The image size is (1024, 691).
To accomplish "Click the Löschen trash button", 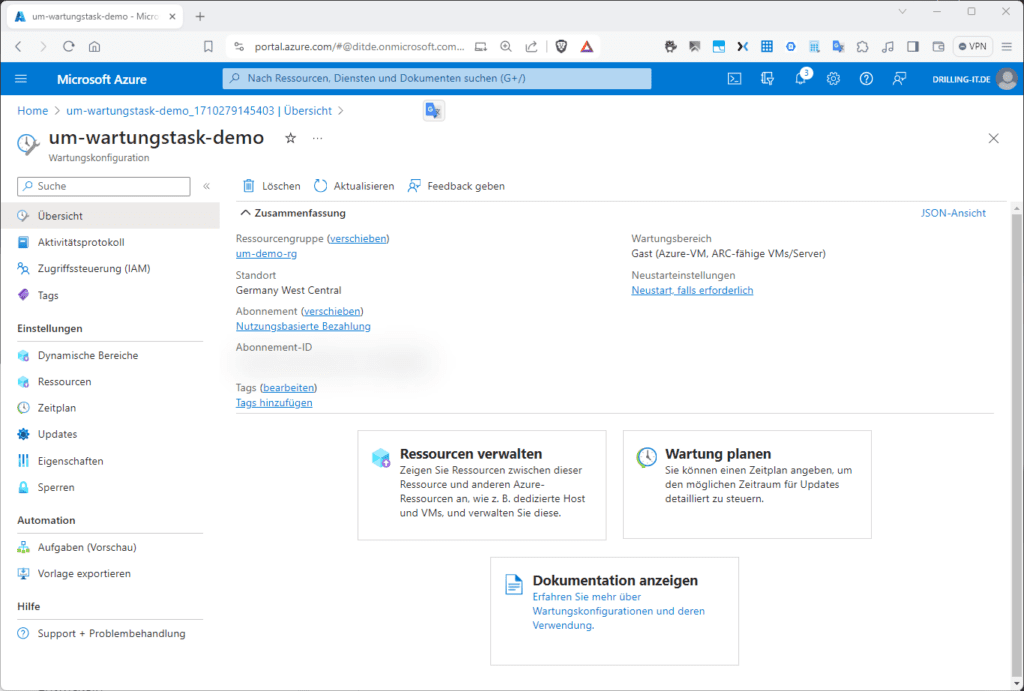I will pyautogui.click(x=272, y=186).
